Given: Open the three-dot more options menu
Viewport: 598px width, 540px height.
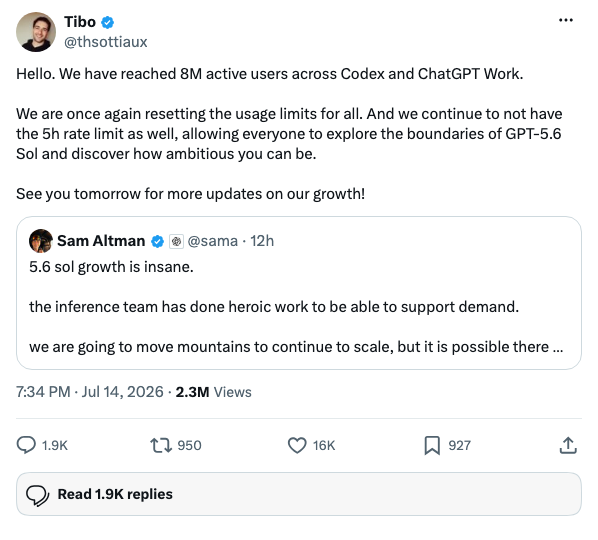Looking at the screenshot, I should 566,20.
